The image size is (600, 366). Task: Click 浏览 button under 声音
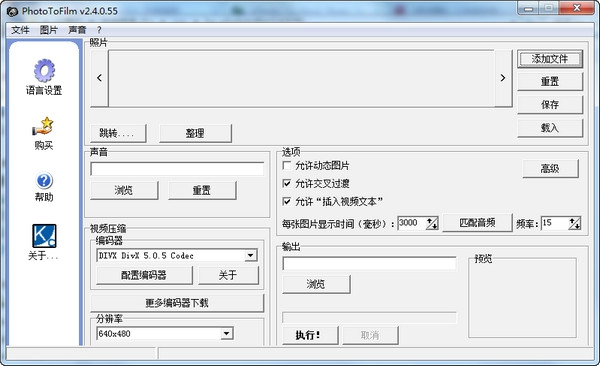pyautogui.click(x=124, y=190)
